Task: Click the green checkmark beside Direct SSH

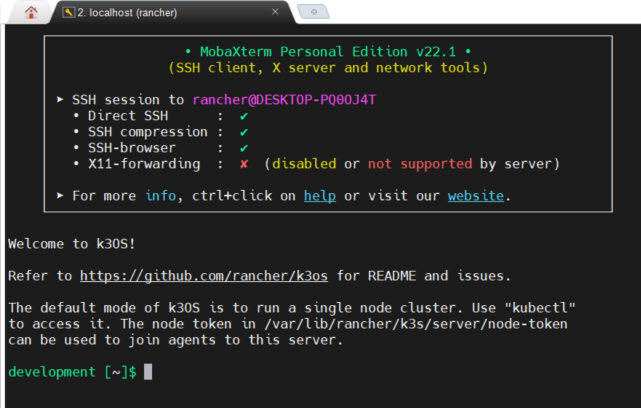Action: (243, 116)
